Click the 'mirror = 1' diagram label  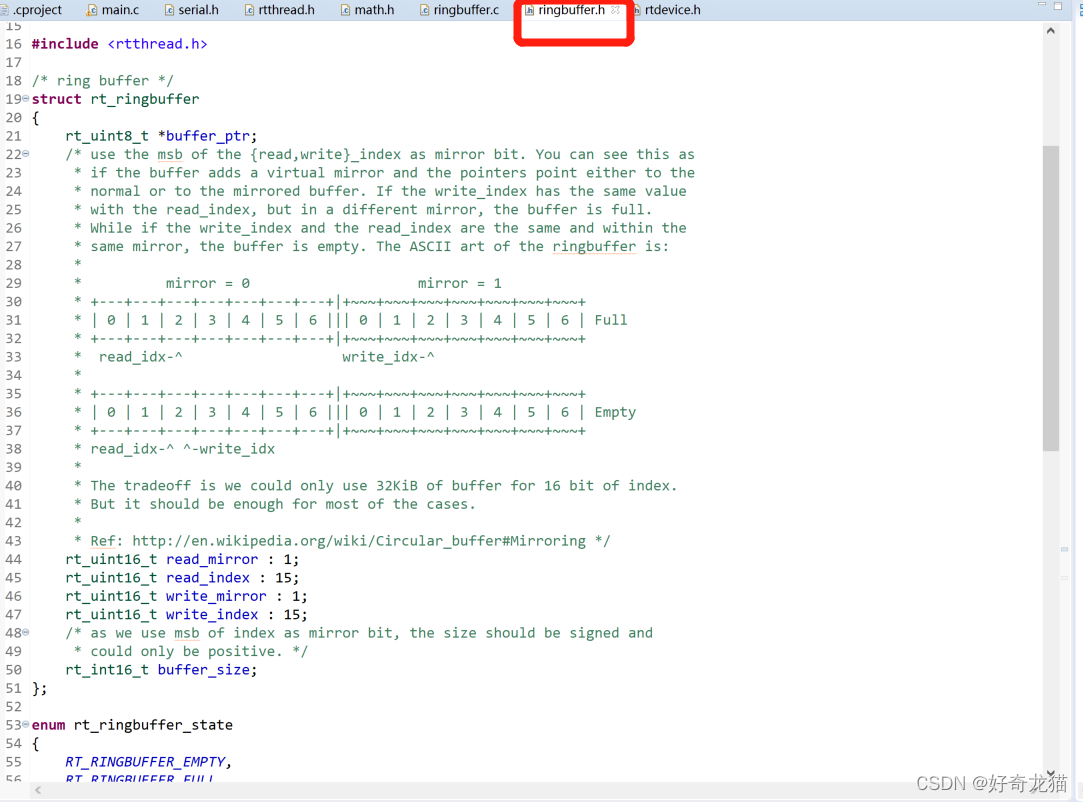[x=460, y=283]
